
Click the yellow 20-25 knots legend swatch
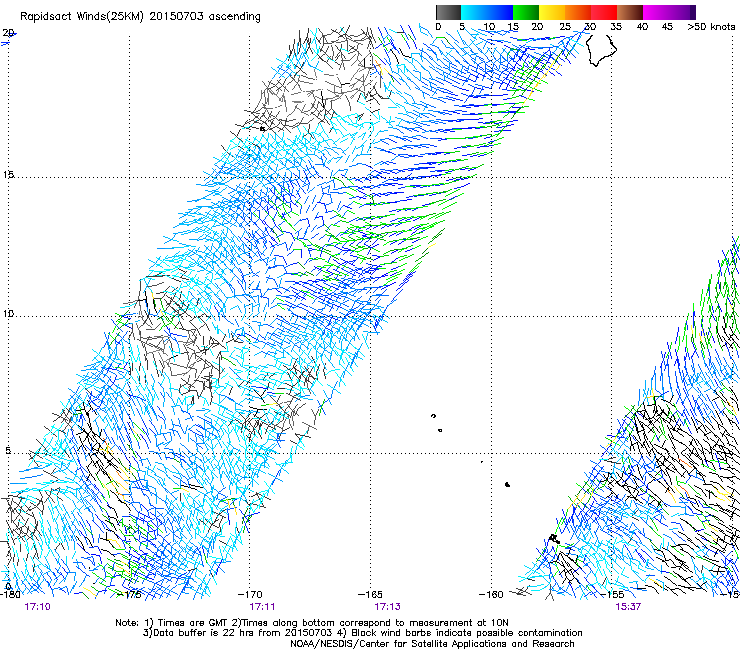(x=552, y=12)
